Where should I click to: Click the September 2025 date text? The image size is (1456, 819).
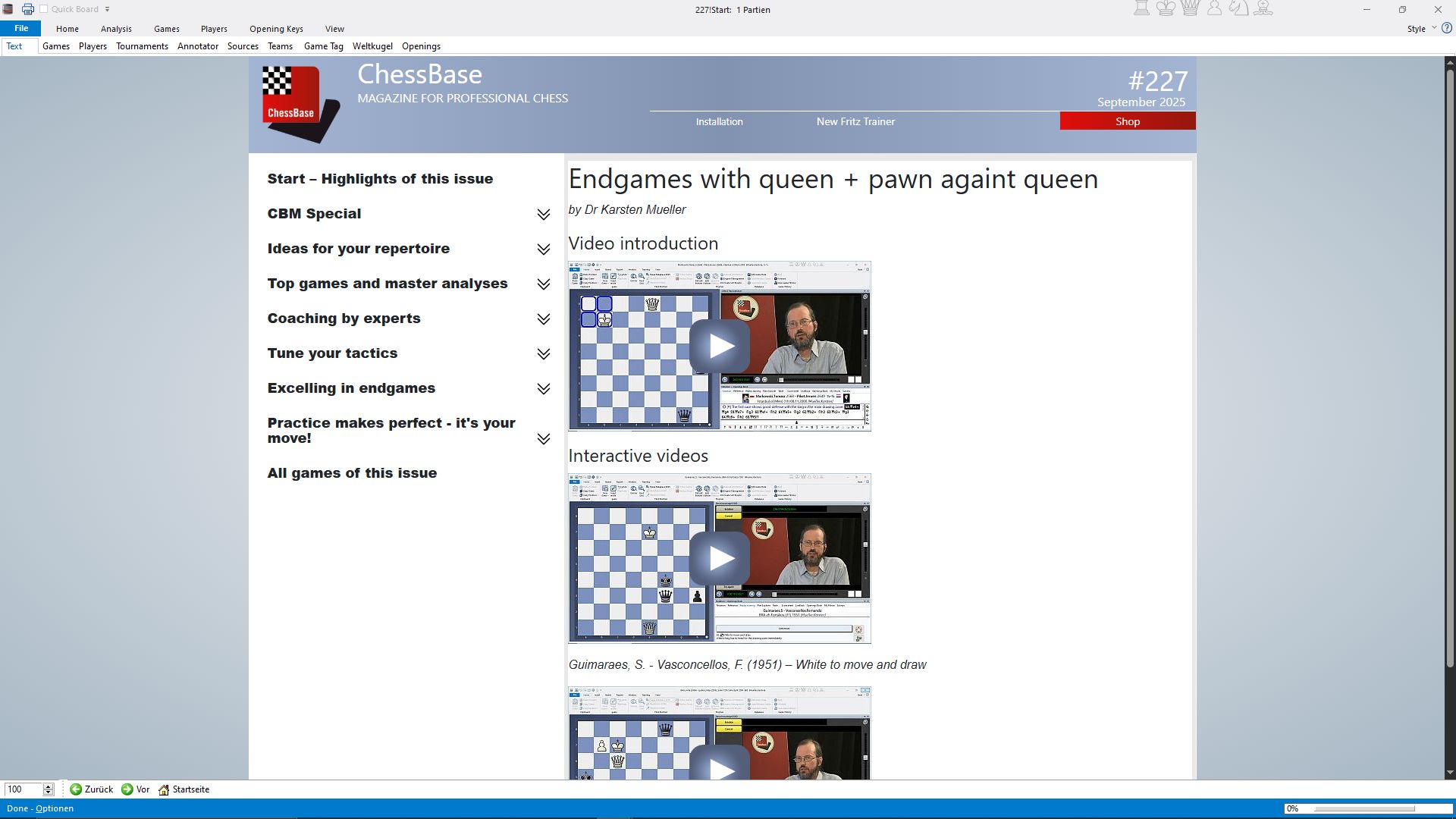1141,102
